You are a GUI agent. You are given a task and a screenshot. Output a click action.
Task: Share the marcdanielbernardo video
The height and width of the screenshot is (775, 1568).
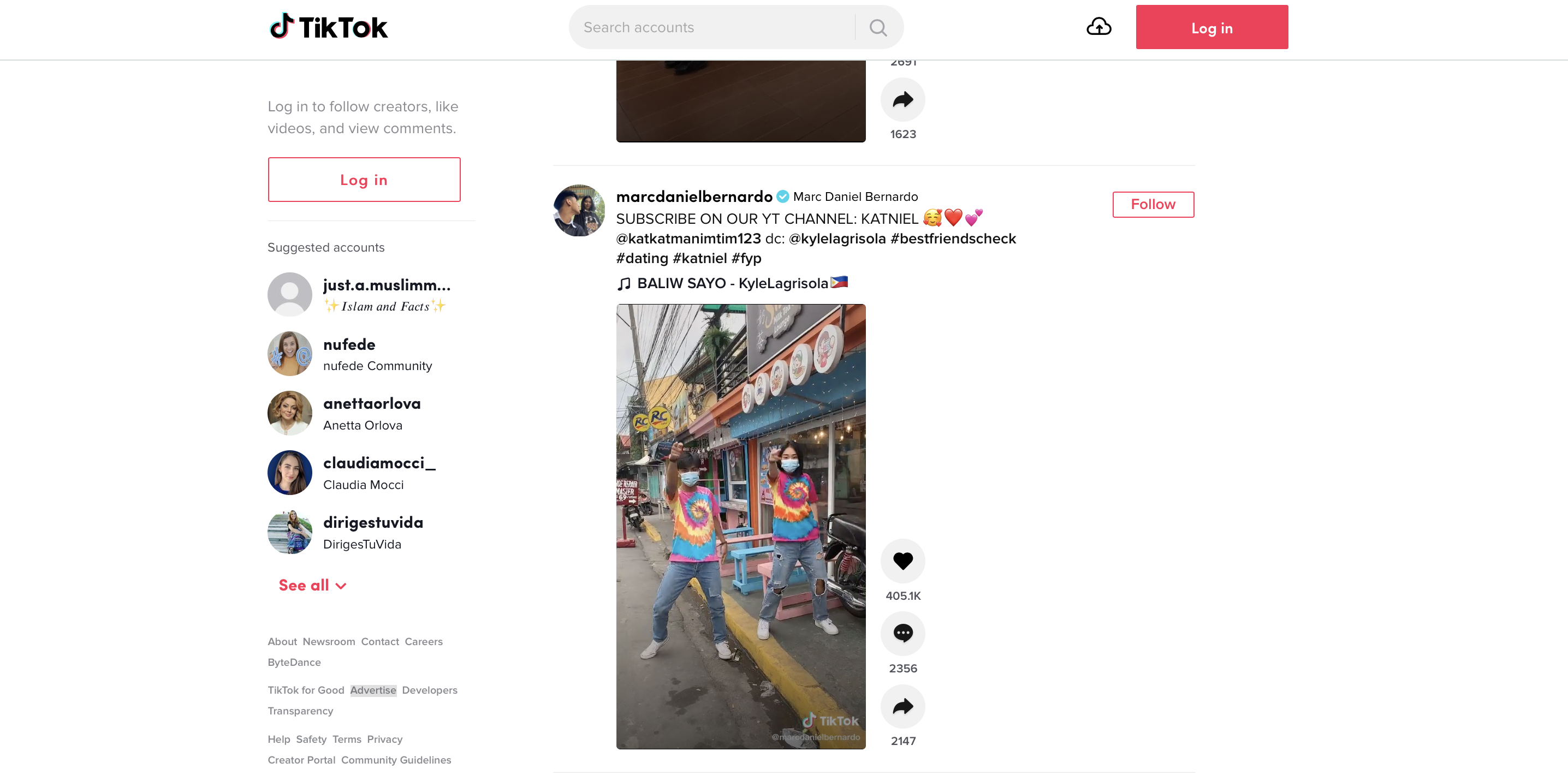tap(902, 706)
